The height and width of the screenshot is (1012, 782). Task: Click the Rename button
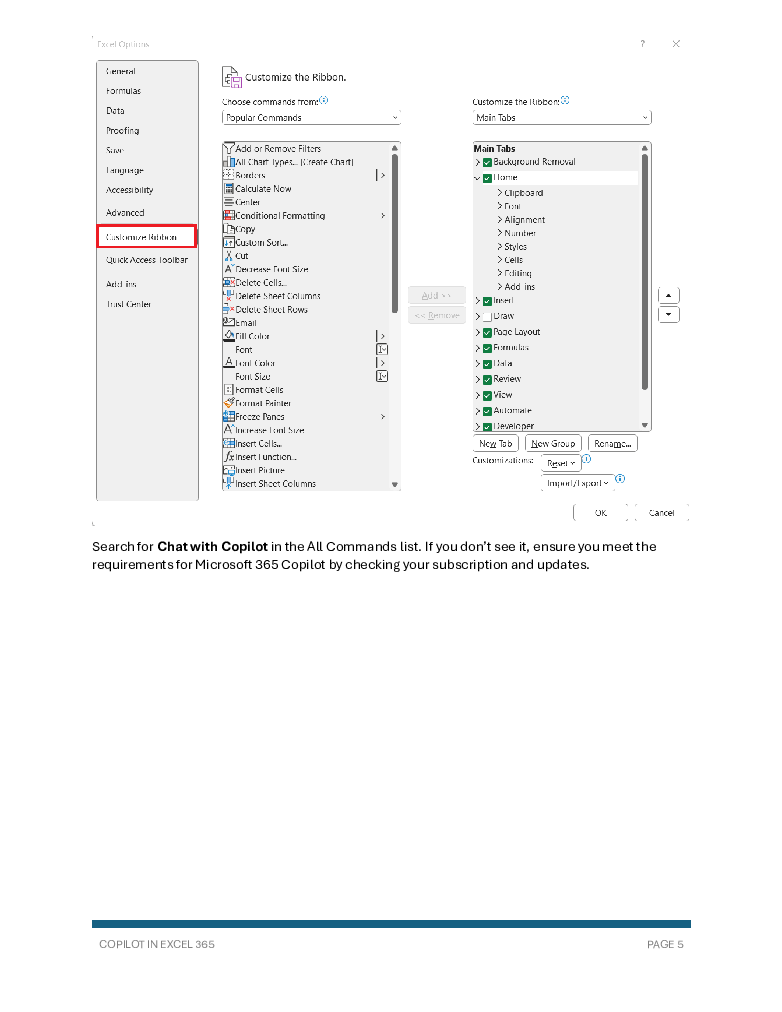612,443
